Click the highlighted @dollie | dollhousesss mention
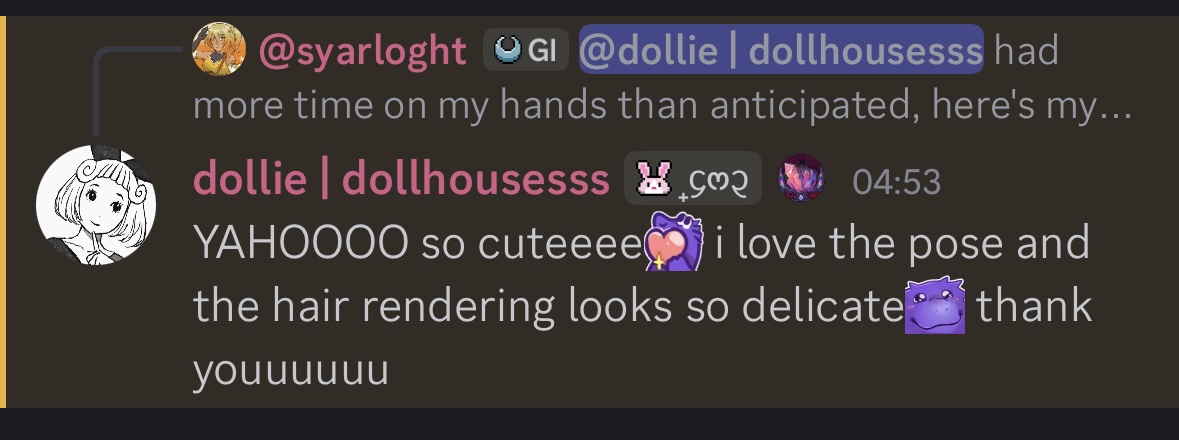 coord(781,50)
